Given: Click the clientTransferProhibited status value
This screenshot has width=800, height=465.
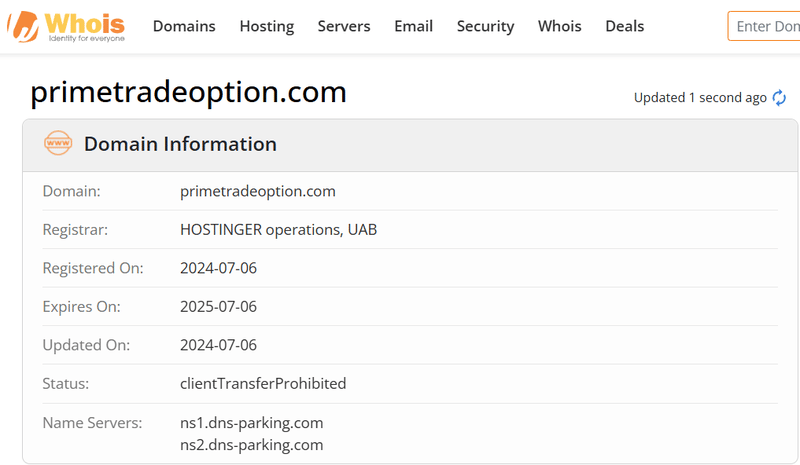Looking at the screenshot, I should click(x=263, y=383).
